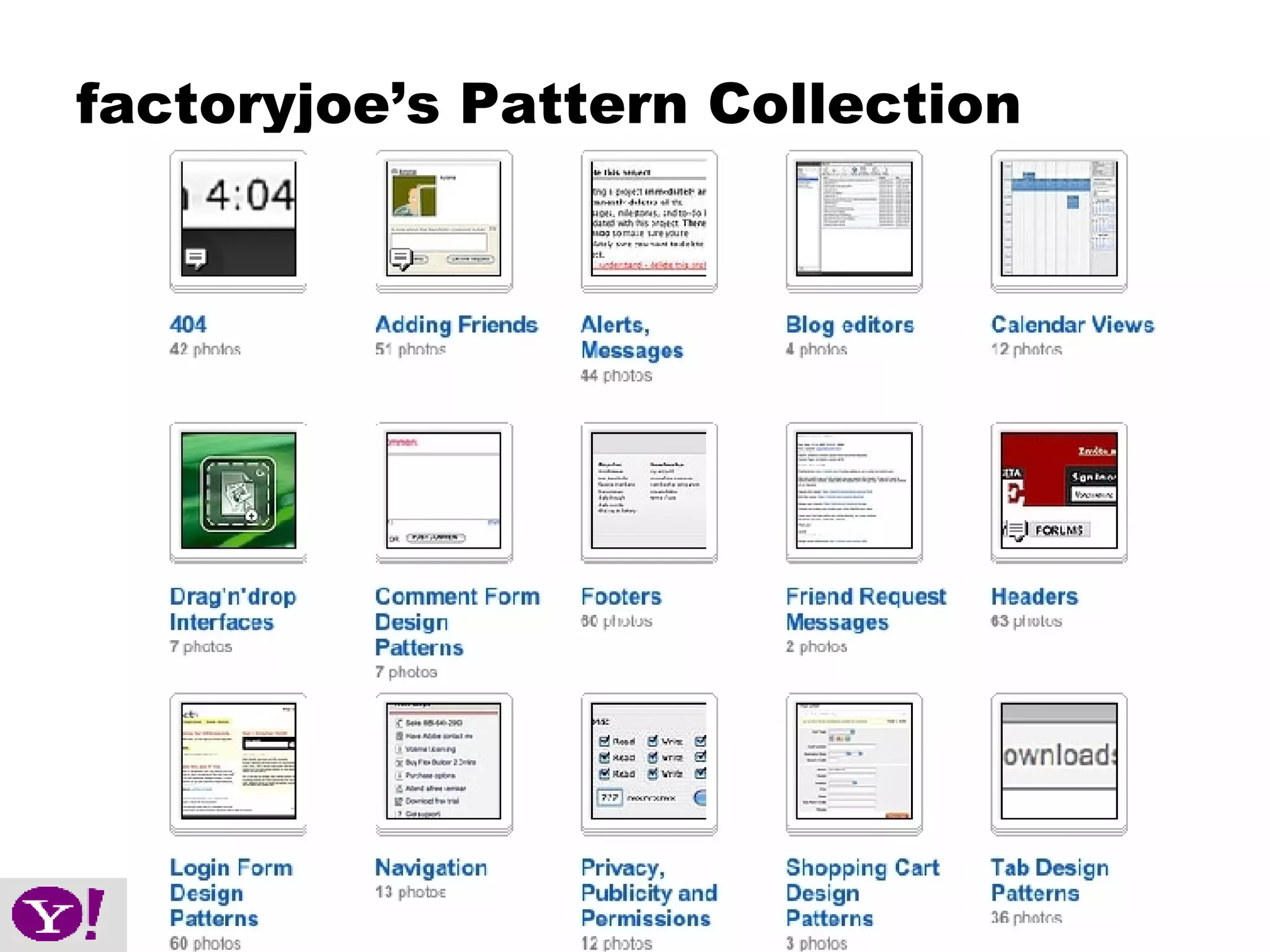The width and height of the screenshot is (1270, 952).
Task: Follow the Headers title link
Action: coord(1034,596)
